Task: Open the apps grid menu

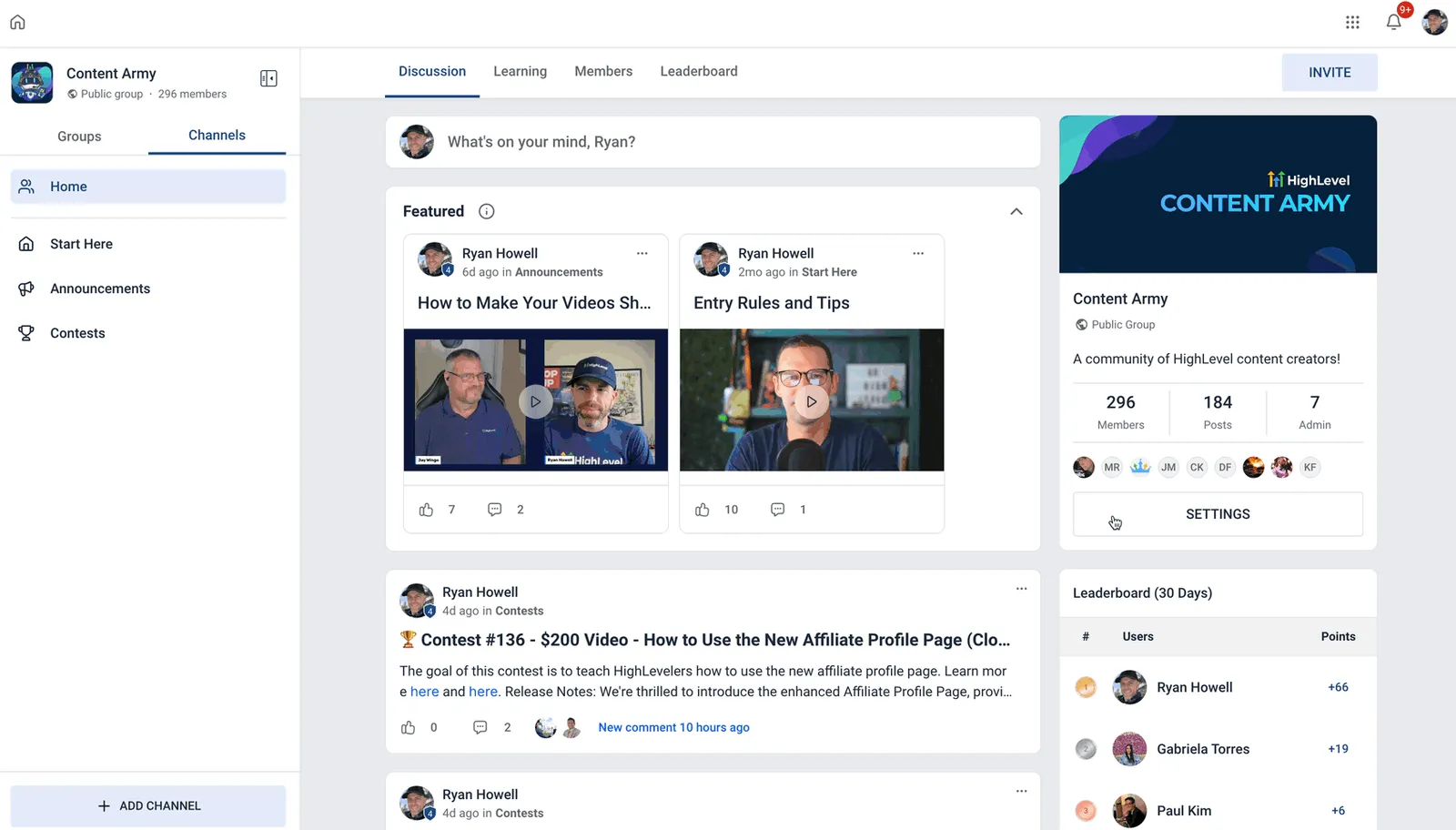Action: tap(1352, 23)
